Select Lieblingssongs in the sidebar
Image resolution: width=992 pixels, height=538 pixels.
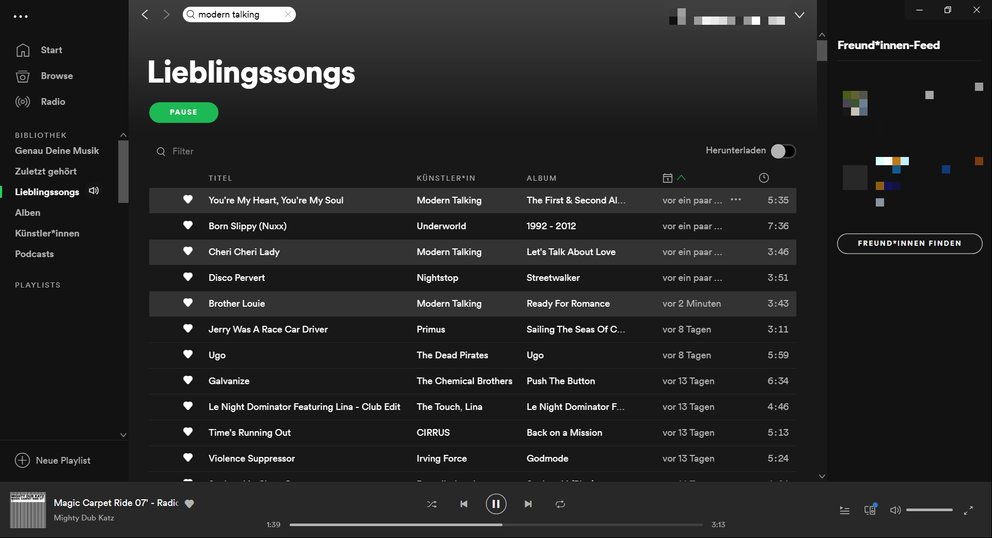pyautogui.click(x=47, y=192)
